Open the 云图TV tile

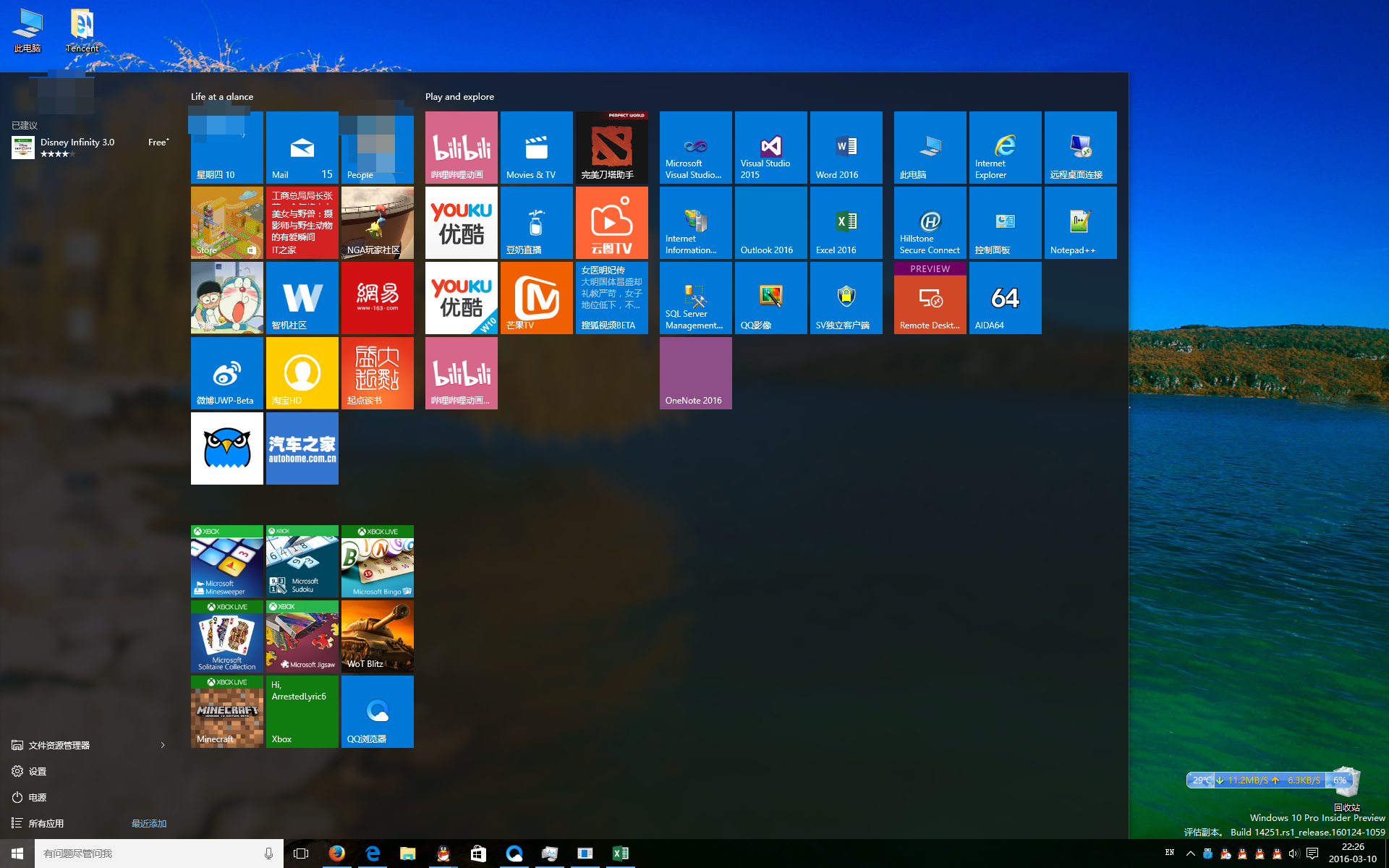point(612,223)
